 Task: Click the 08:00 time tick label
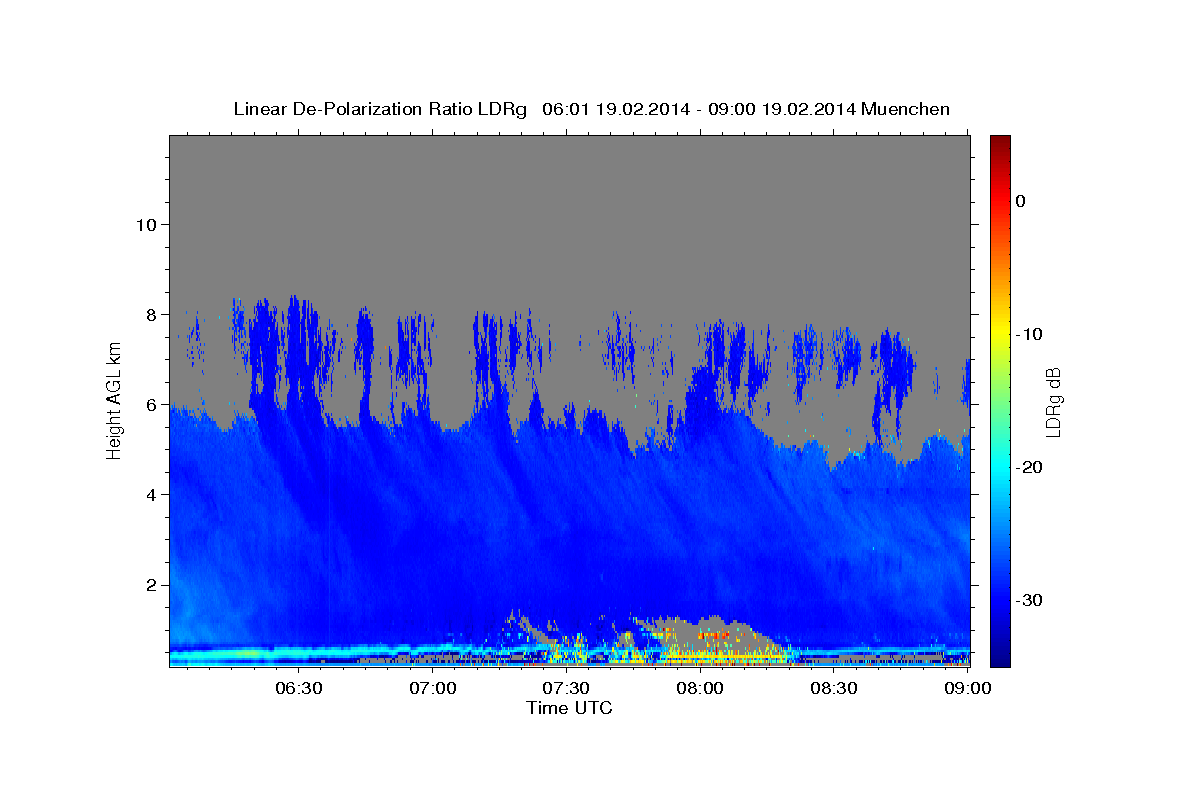click(700, 688)
